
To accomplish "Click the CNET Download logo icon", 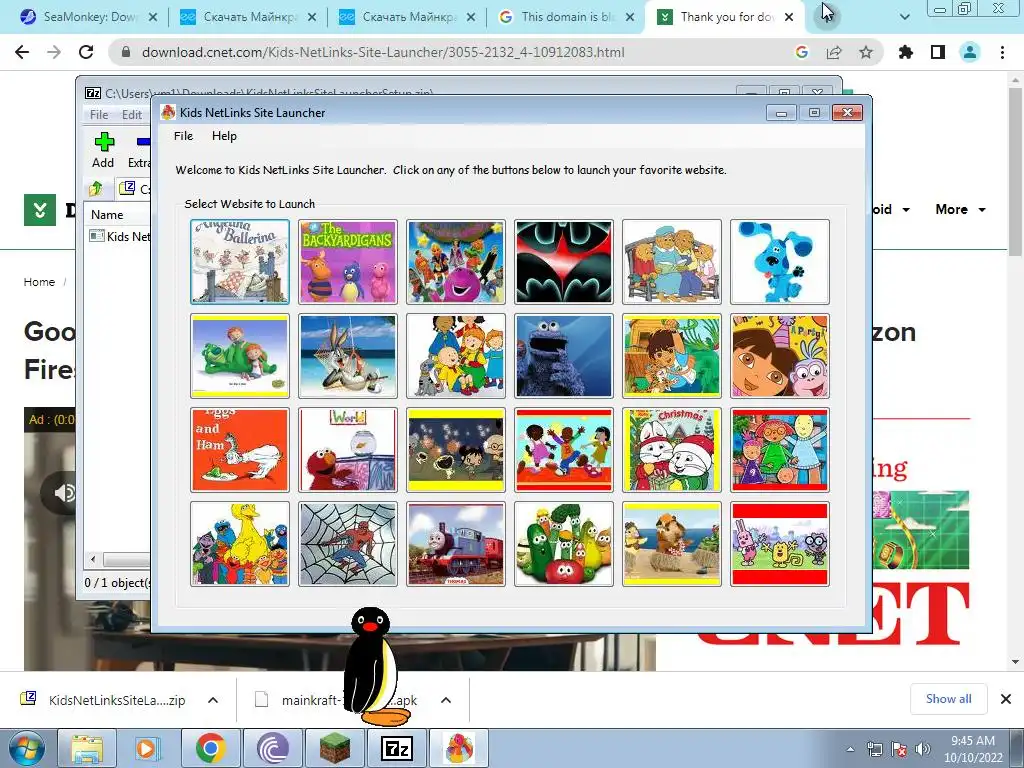I will point(40,210).
